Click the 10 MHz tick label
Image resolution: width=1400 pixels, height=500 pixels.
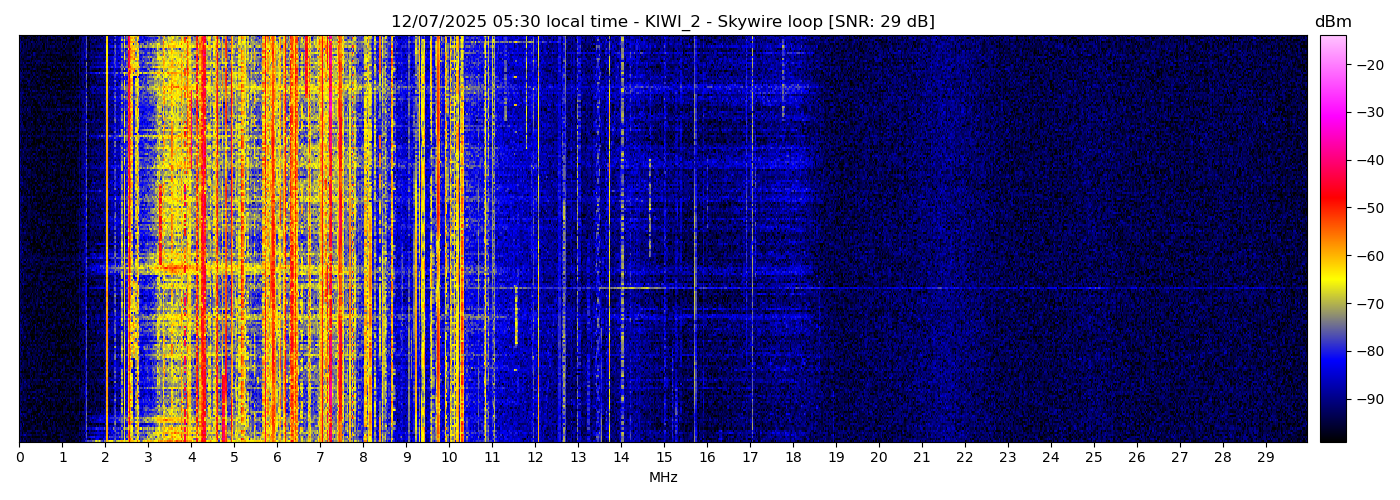click(449, 458)
